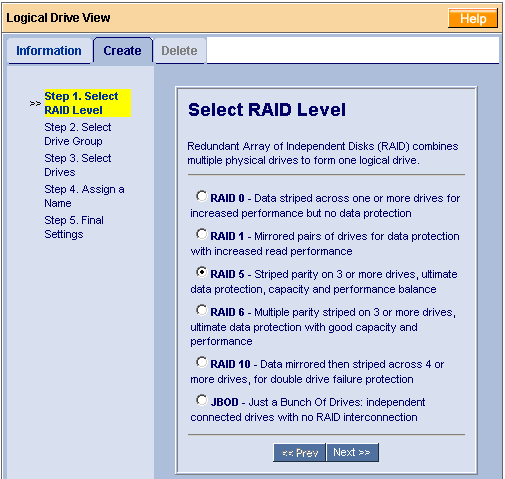The image size is (505, 479).
Task: Select the RAID 1 mirrored option
Action: tap(201, 234)
